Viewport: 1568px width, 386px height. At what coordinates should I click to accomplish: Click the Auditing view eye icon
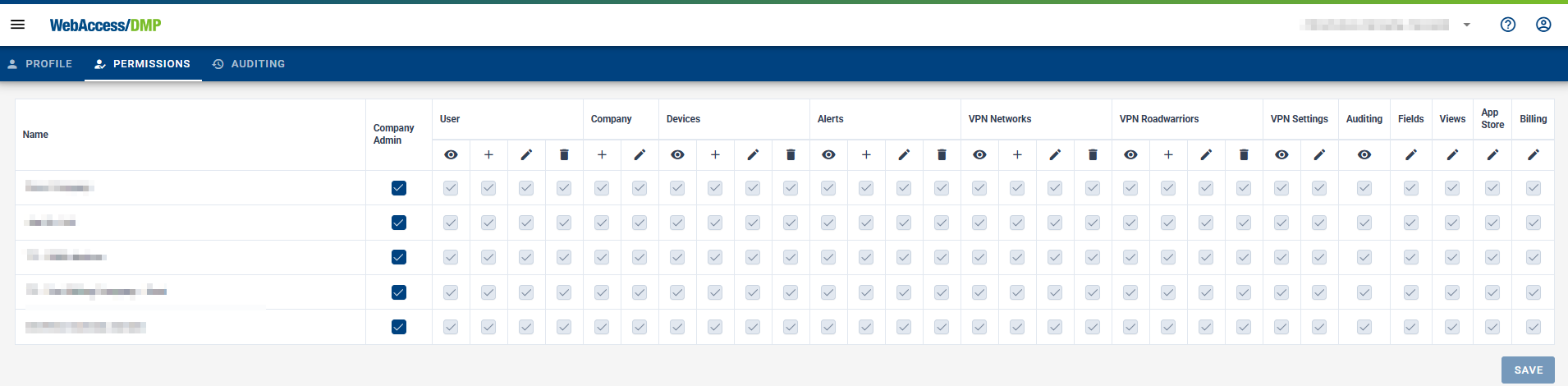point(1364,154)
